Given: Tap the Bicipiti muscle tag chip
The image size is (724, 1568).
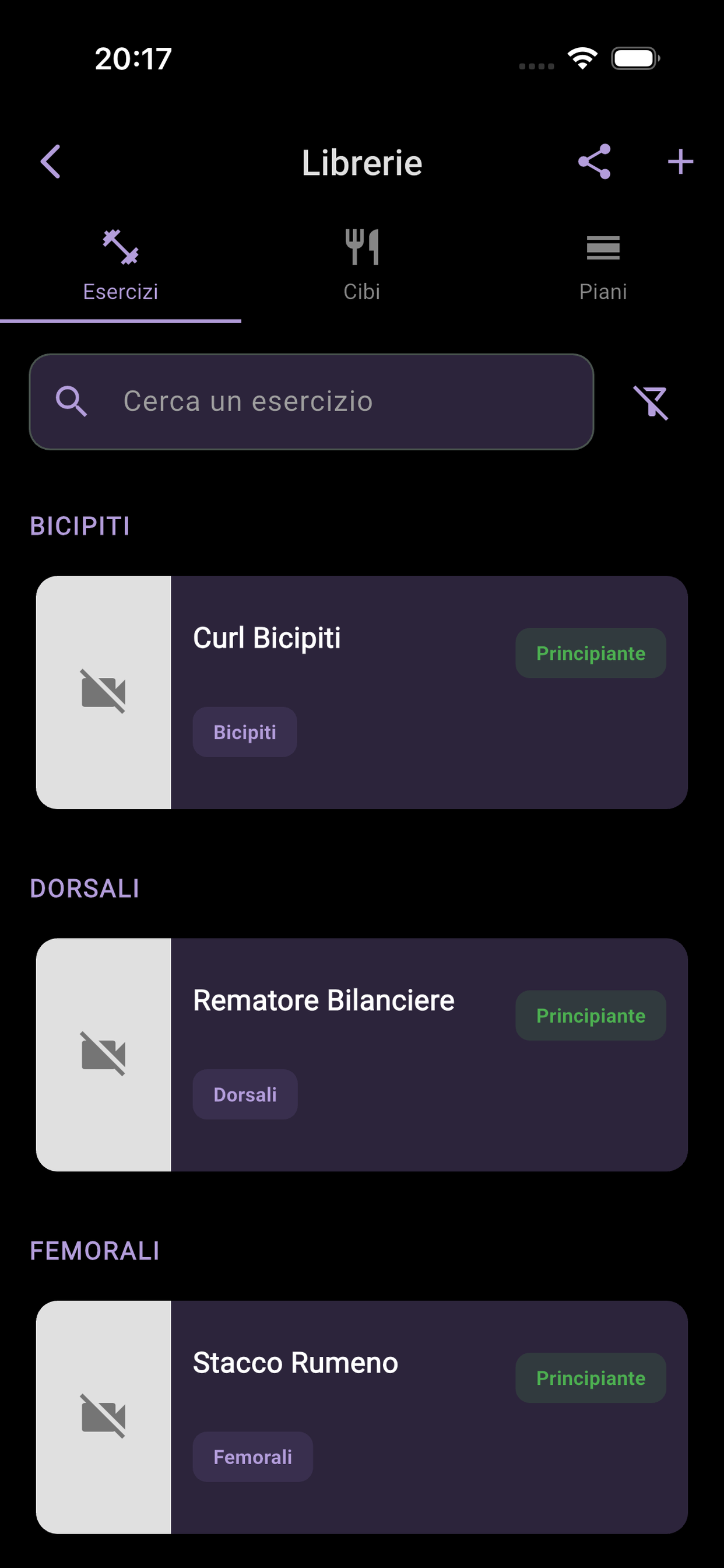Looking at the screenshot, I should coord(245,731).
